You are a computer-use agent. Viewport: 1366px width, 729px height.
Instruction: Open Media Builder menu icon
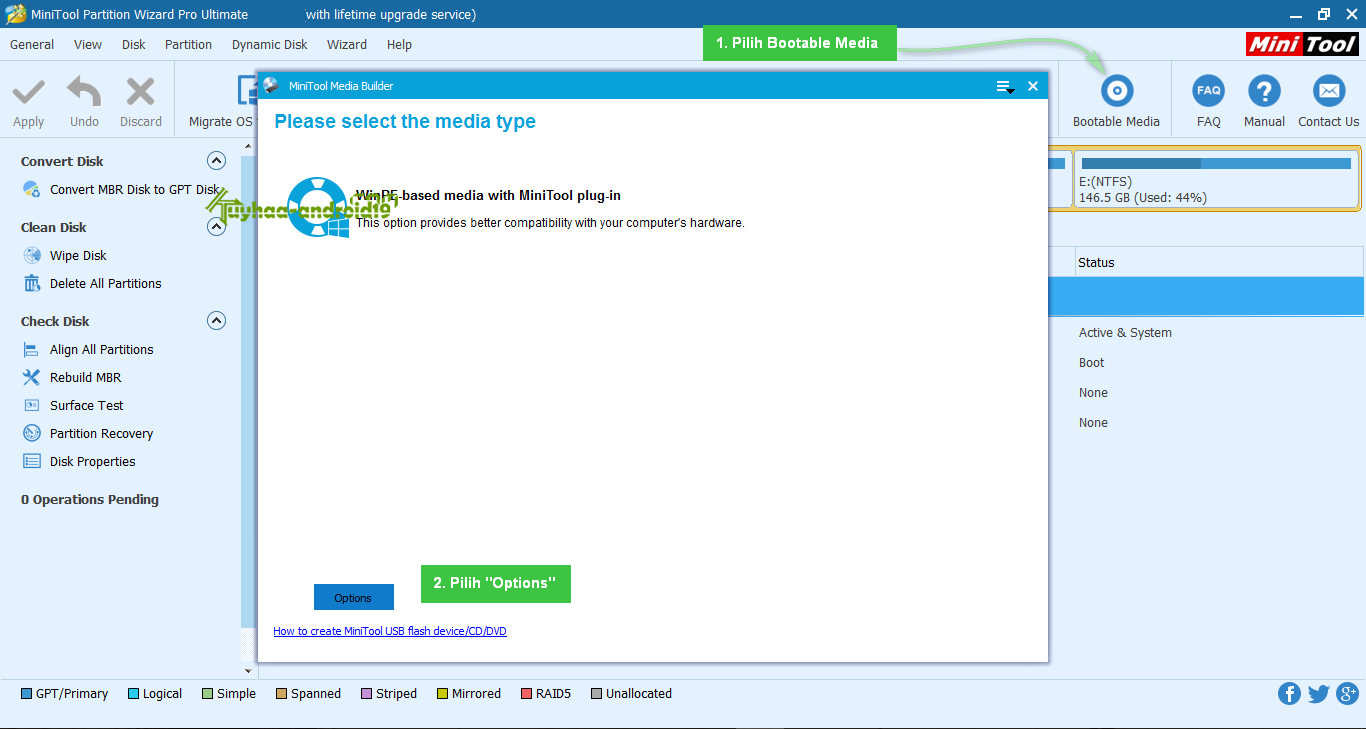[x=1005, y=87]
